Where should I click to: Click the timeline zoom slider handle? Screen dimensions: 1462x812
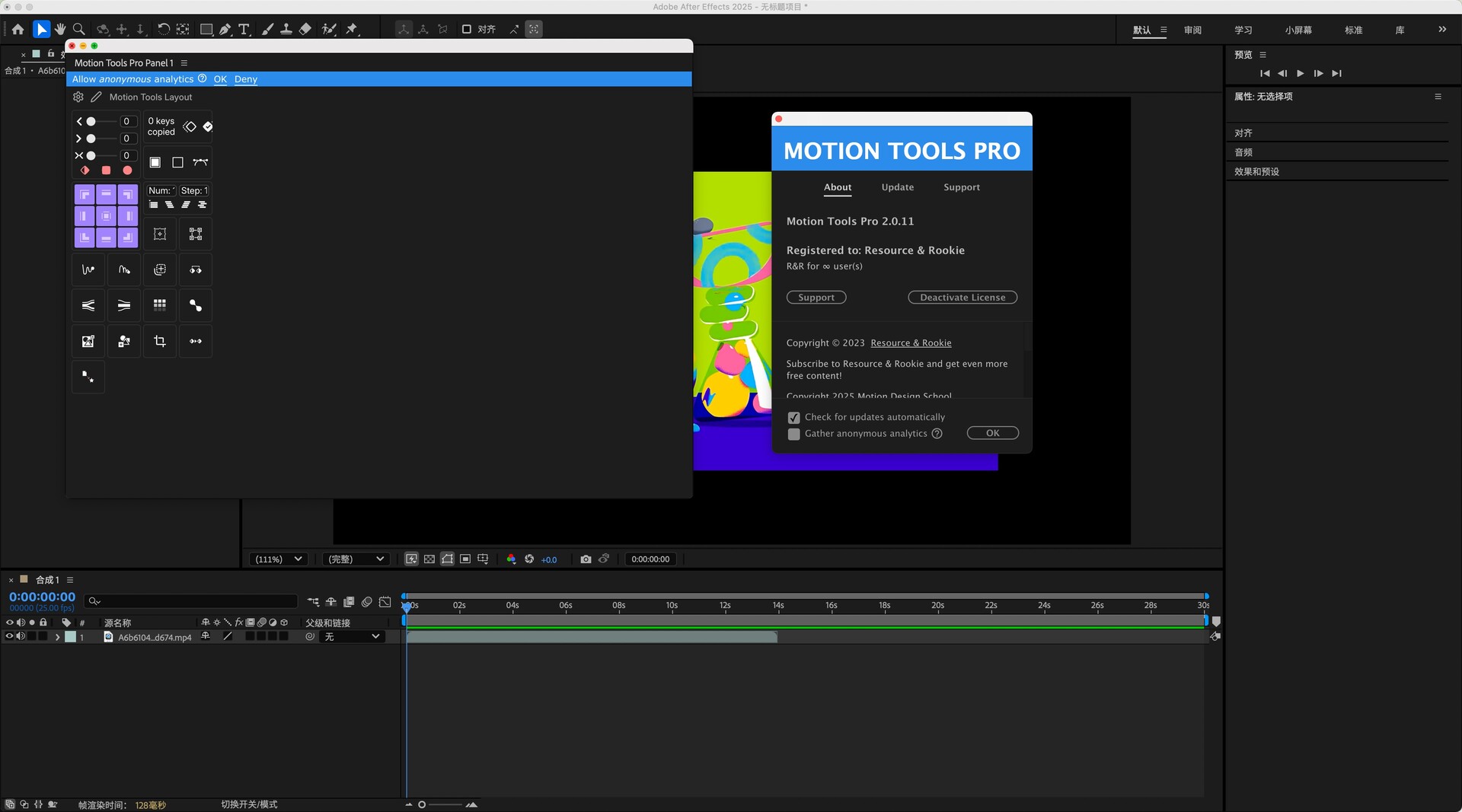[x=422, y=804]
